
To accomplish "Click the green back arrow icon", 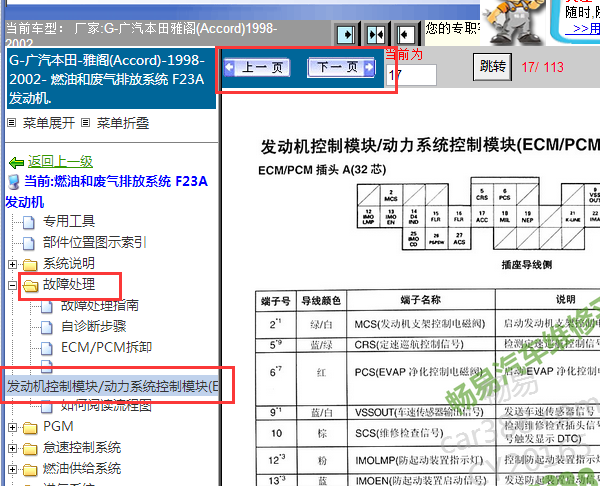I will tap(16, 163).
